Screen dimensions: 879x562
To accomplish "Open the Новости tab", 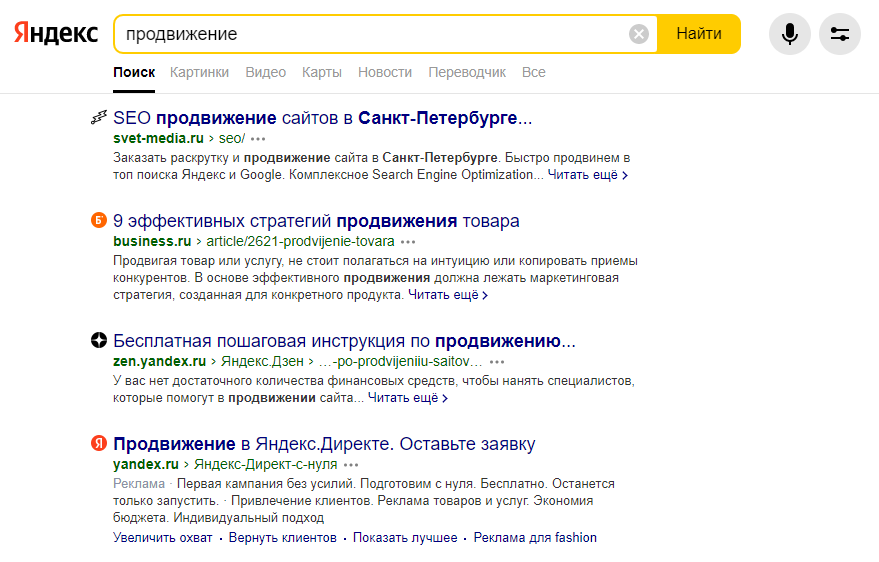I will [x=385, y=72].
